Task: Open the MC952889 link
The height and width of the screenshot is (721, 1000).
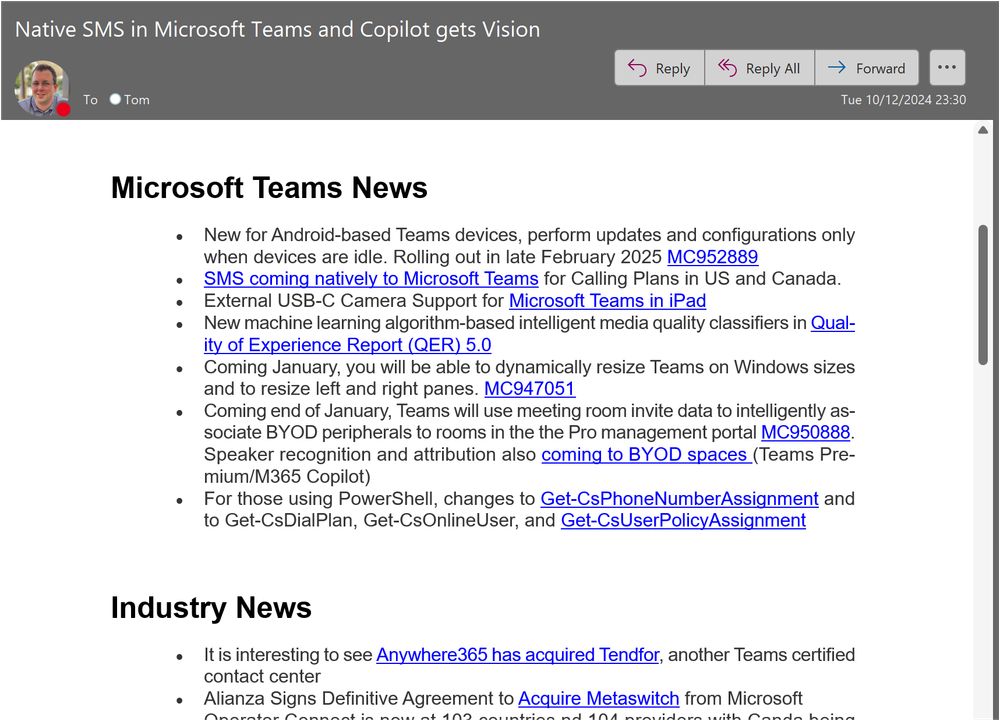Action: pos(712,257)
